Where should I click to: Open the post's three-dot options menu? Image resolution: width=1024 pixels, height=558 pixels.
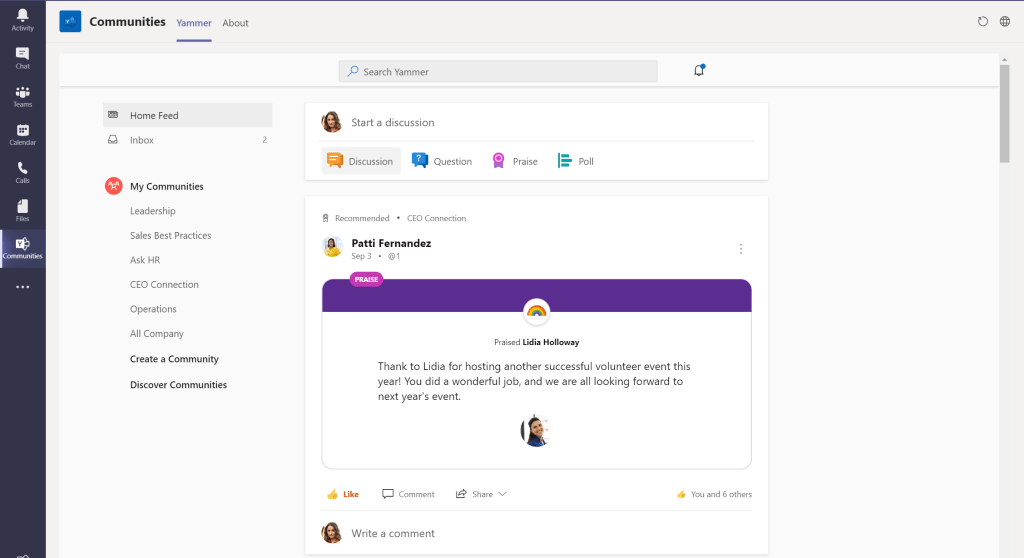click(740, 249)
